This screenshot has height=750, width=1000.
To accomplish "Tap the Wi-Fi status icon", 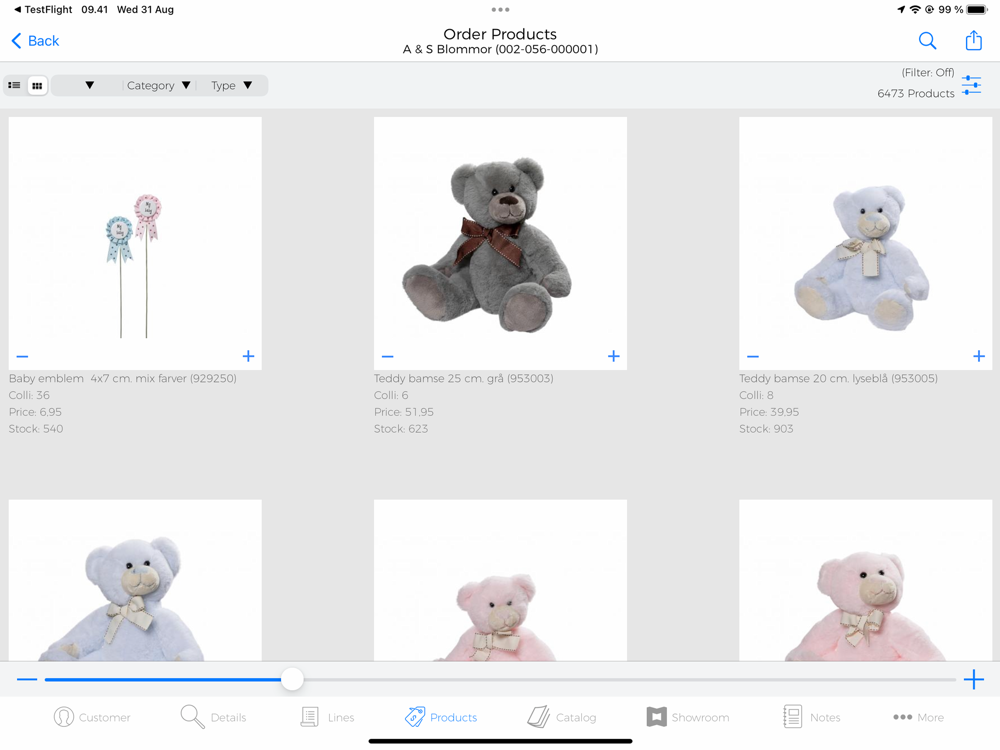I will tap(915, 10).
